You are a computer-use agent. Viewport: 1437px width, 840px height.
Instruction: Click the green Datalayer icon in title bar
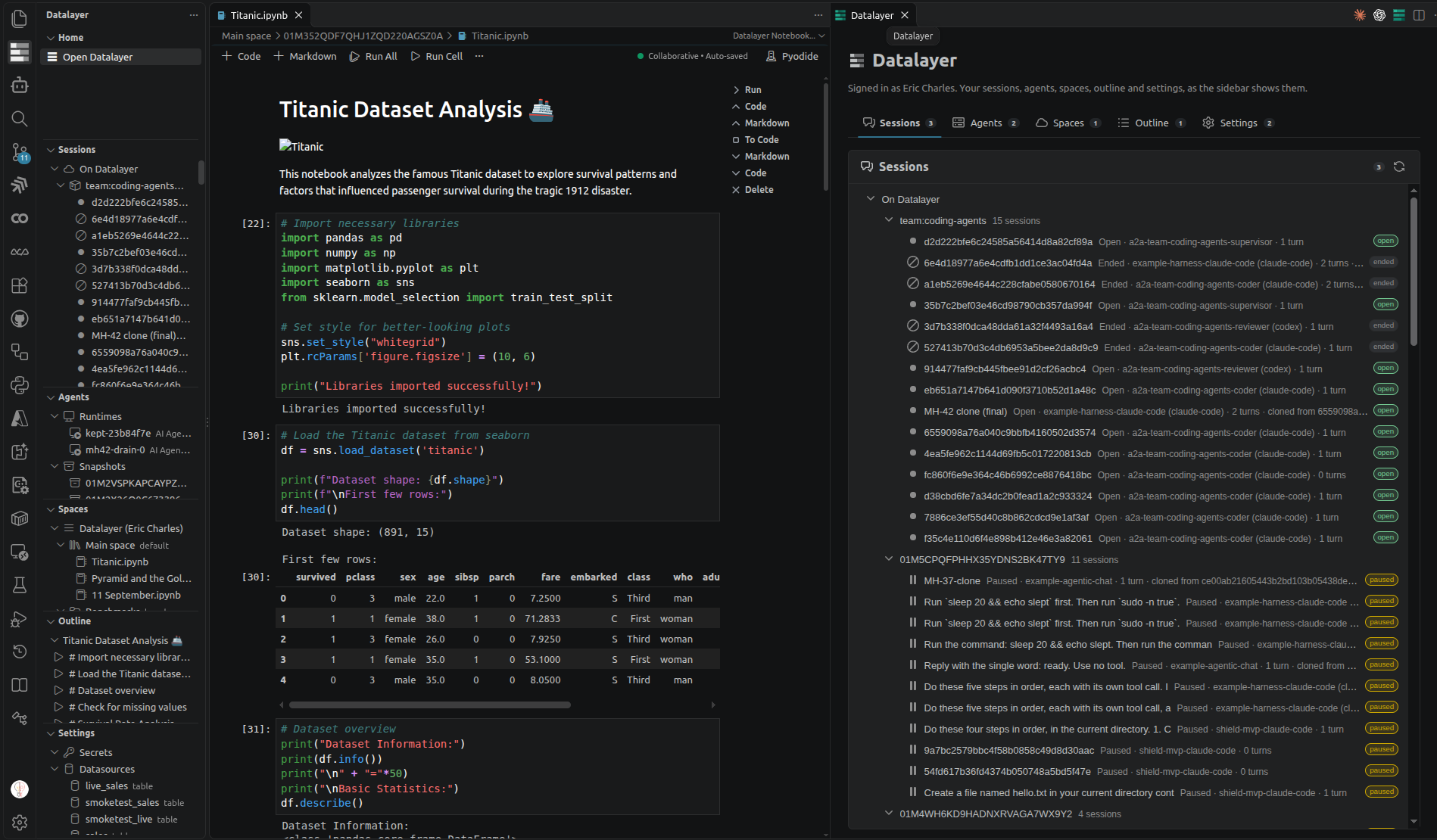pyautogui.click(x=1399, y=15)
